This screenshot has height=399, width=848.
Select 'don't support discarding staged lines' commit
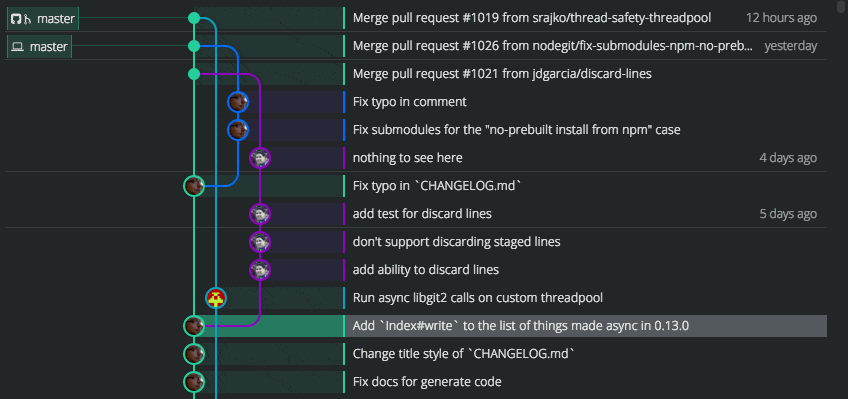coord(456,242)
